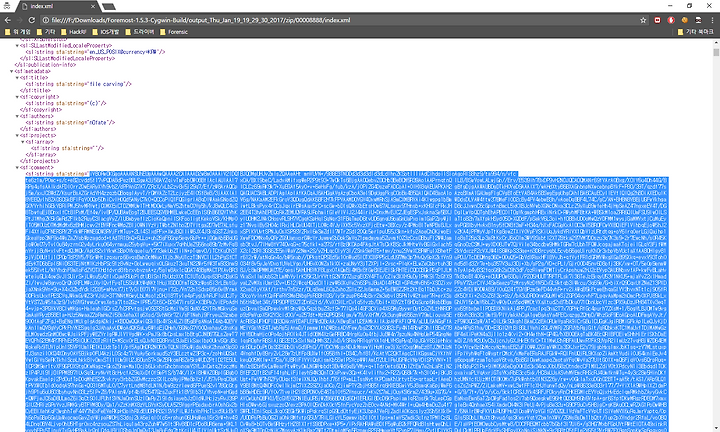Collapse the sf:title node
This screenshot has width=720, height=432.
tap(17, 78)
